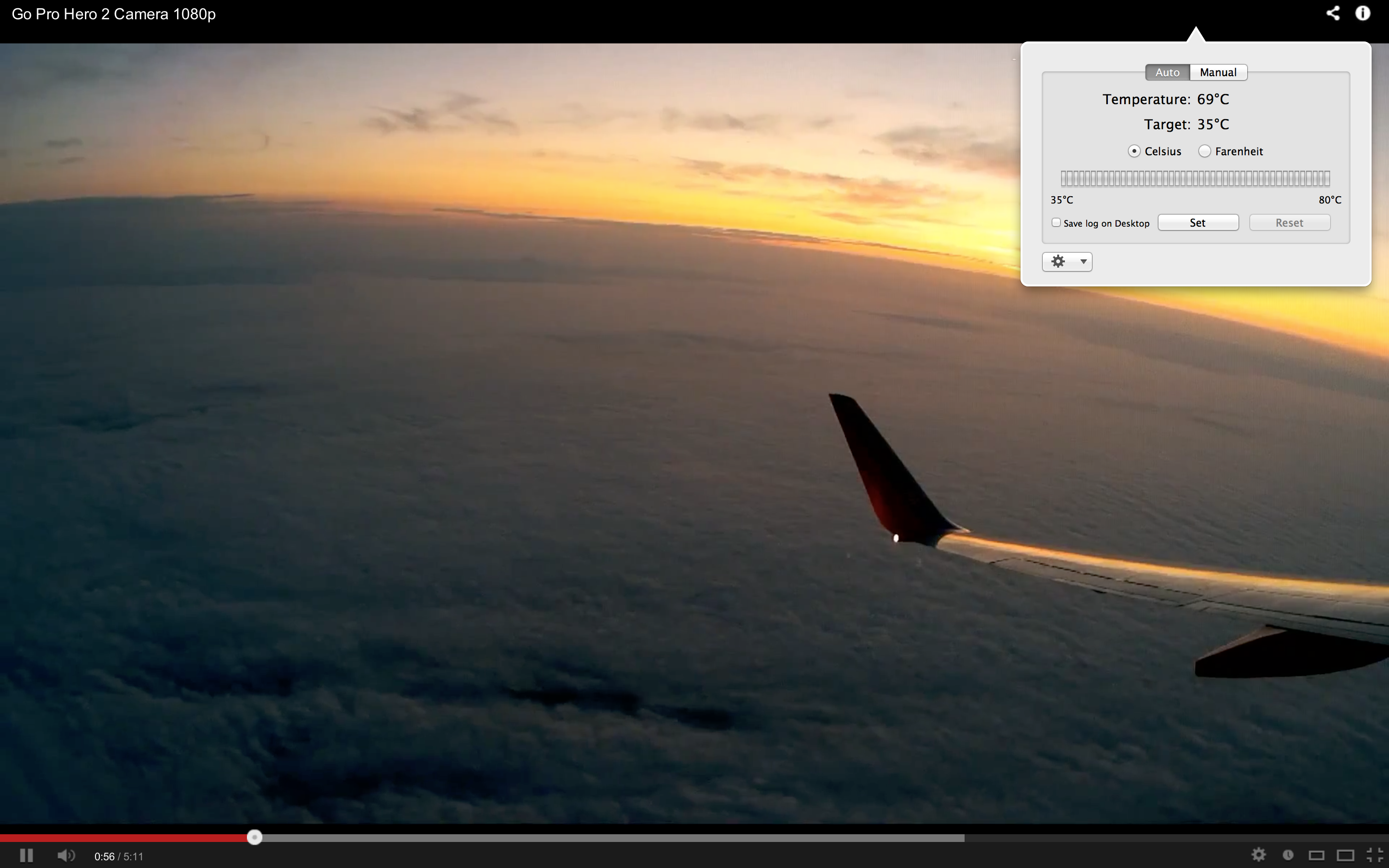This screenshot has width=1389, height=868.
Task: Mute the video volume speaker icon
Action: point(66,855)
